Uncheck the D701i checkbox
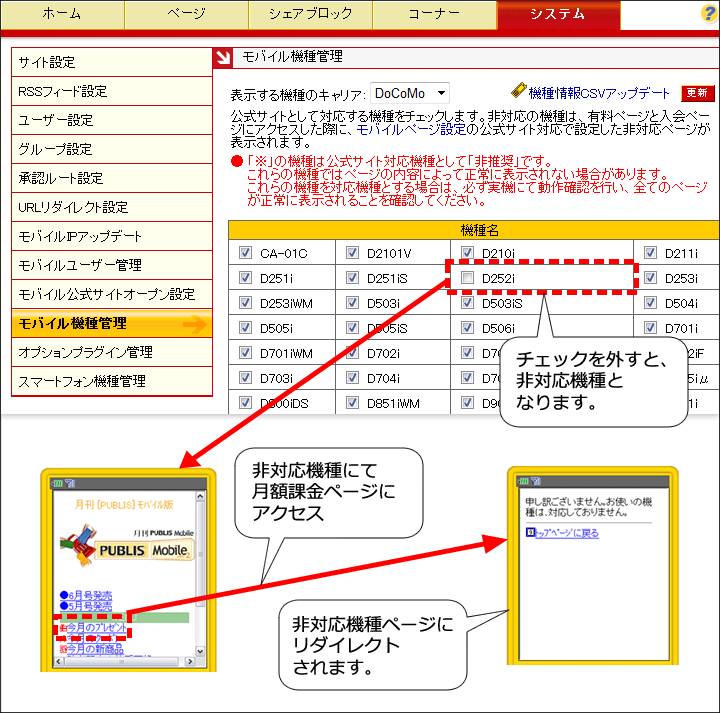The height and width of the screenshot is (713, 720). (650, 327)
